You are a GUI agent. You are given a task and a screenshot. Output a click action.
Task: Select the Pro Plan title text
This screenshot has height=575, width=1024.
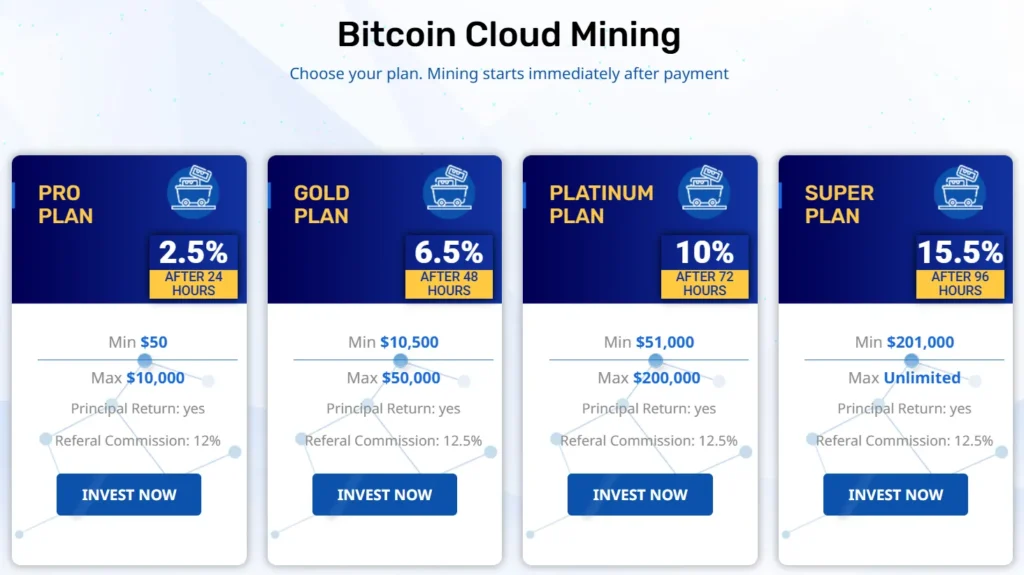(x=66, y=204)
